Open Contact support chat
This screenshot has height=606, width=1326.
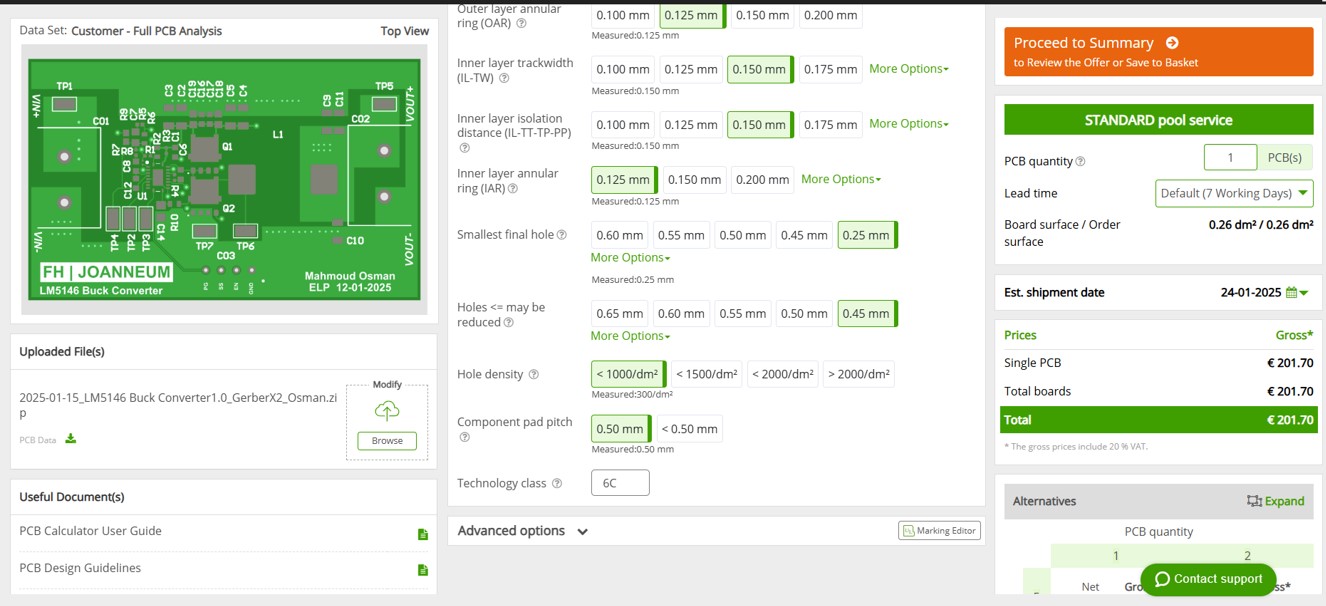point(1208,579)
